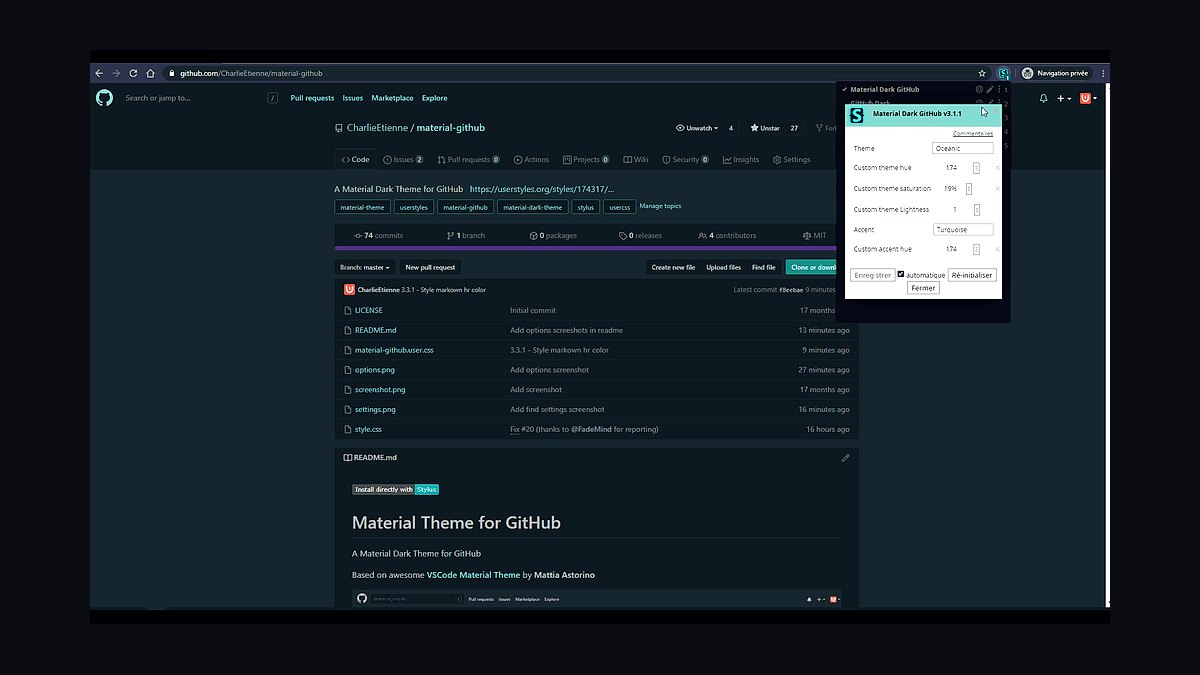Switch to the Code tab

click(x=355, y=159)
